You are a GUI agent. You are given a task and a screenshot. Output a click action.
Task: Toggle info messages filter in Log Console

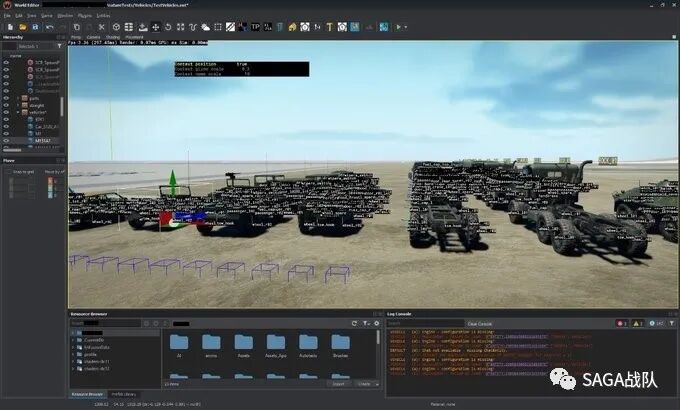coord(657,323)
